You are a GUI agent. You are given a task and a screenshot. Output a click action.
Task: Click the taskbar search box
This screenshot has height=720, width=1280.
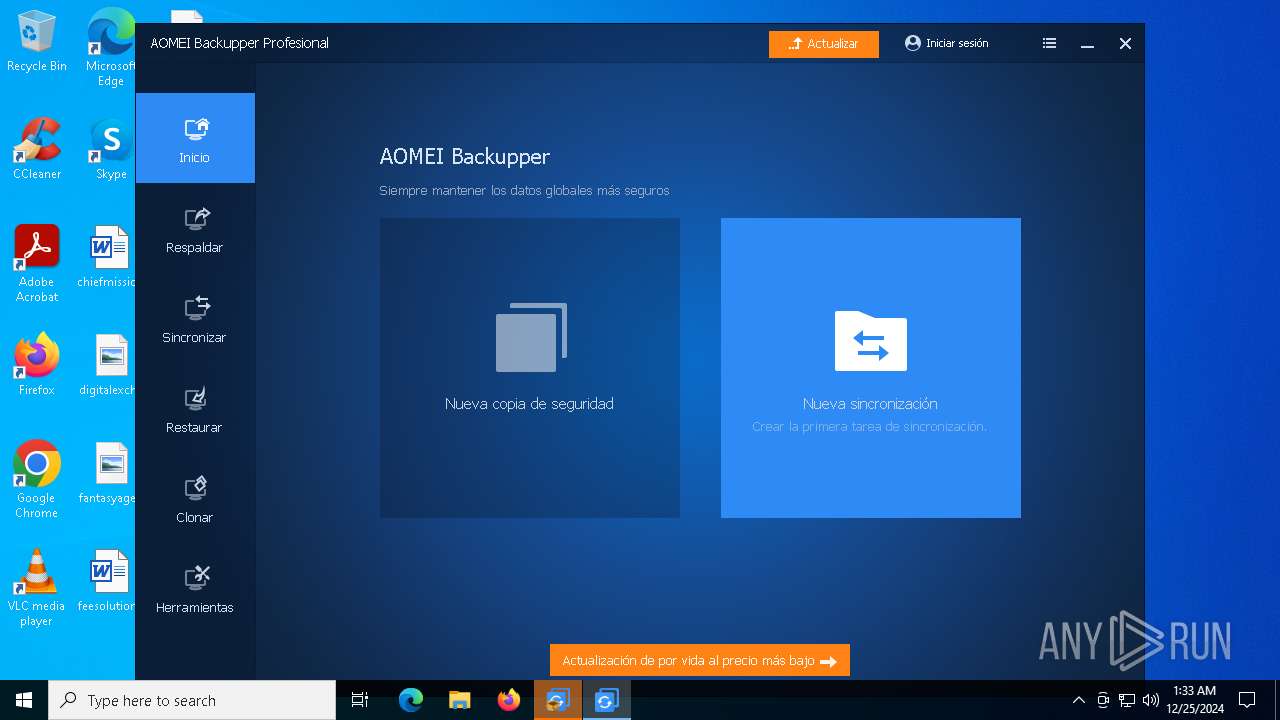click(x=192, y=700)
